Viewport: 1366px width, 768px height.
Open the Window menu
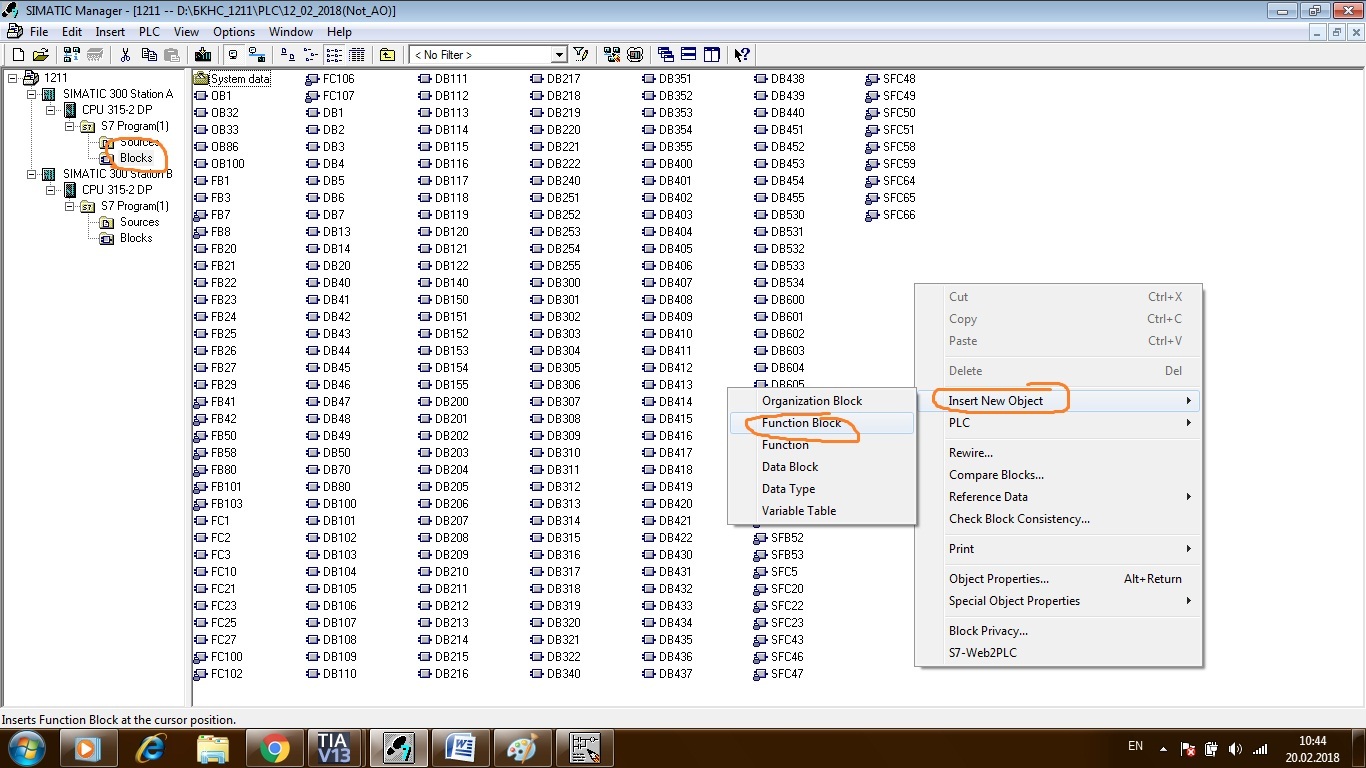click(x=291, y=32)
